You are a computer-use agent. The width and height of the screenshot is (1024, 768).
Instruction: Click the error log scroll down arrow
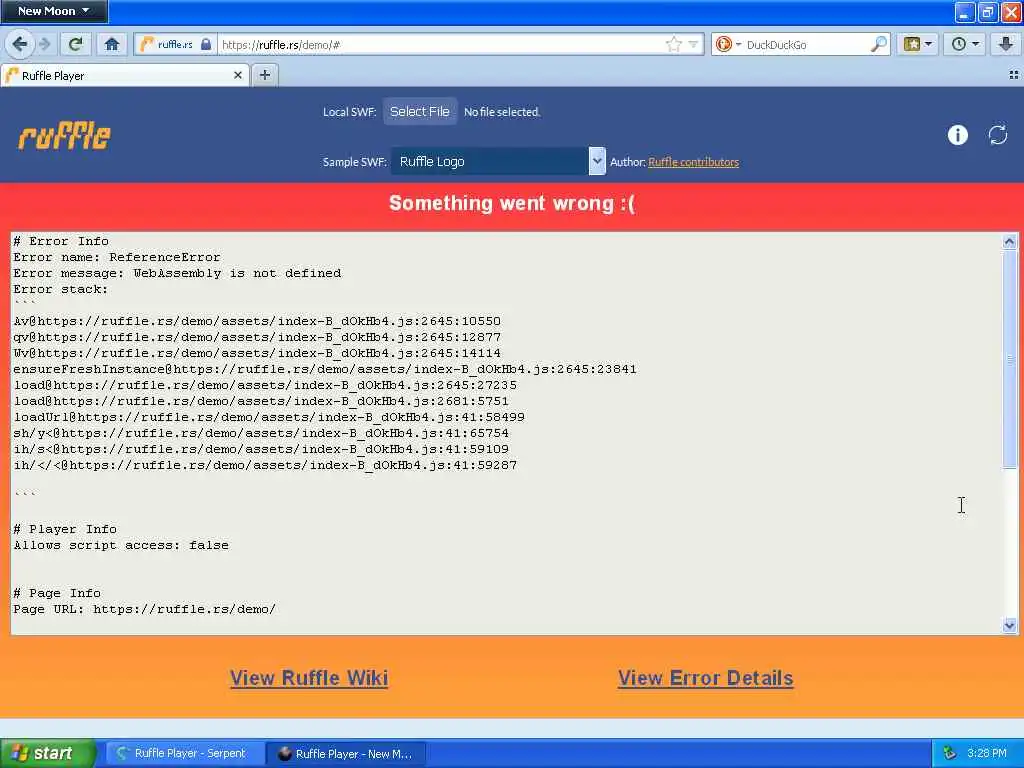(x=1010, y=626)
